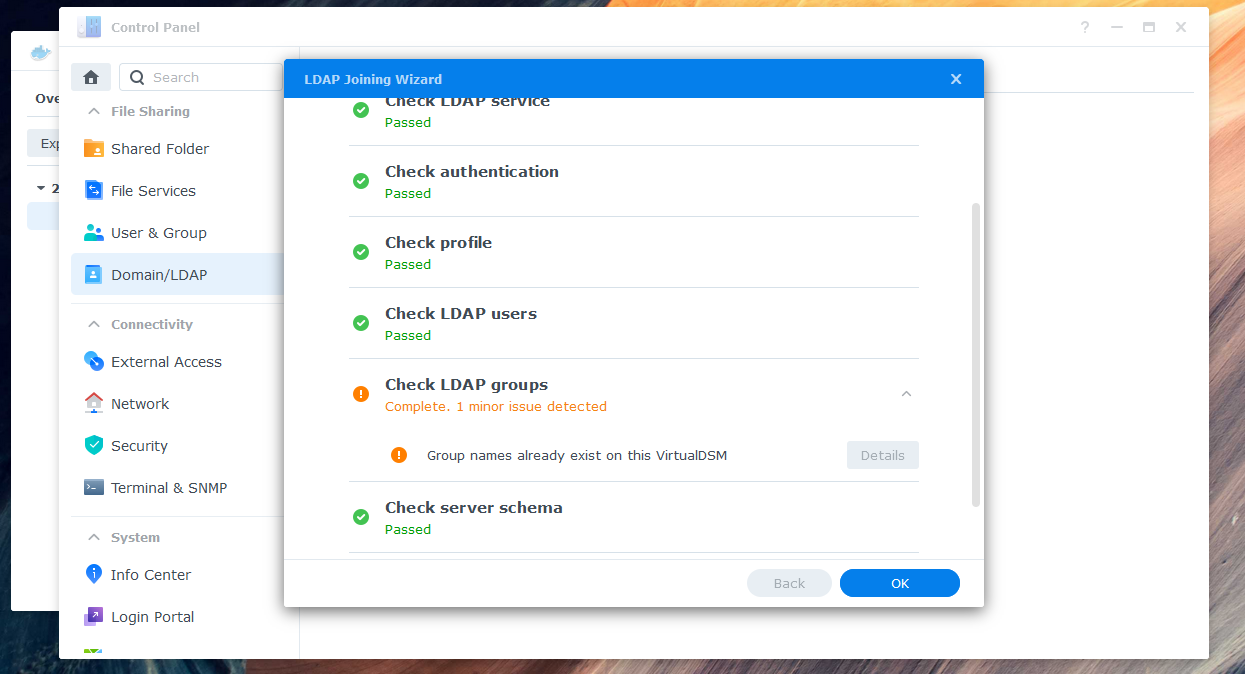Click the Control Panel search field
Viewport: 1245px width, 674px height.
(x=202, y=77)
